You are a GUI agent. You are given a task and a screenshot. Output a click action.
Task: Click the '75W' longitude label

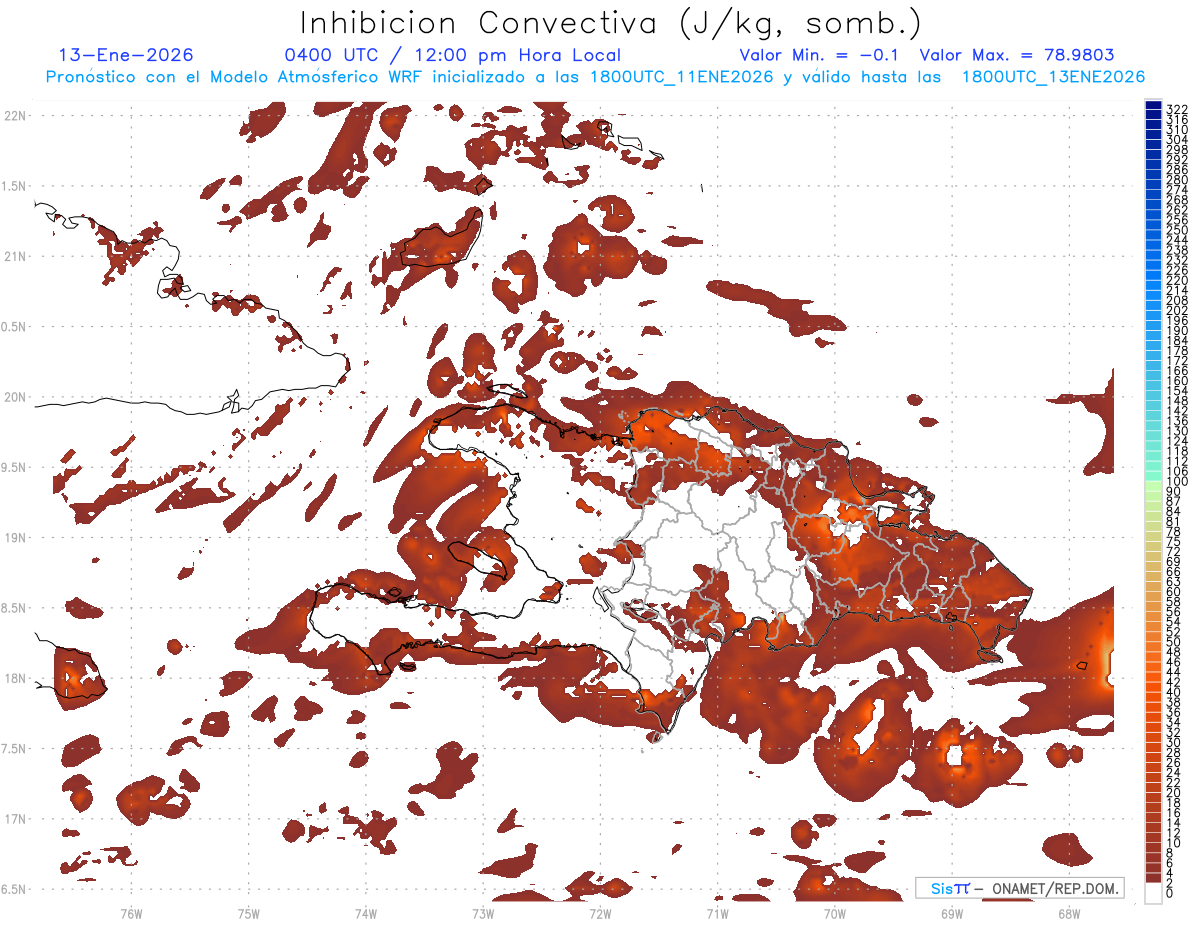tap(249, 913)
